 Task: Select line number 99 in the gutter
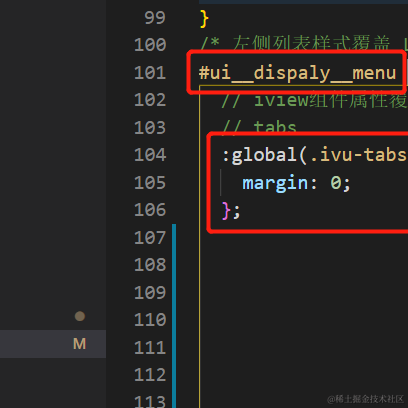point(155,18)
